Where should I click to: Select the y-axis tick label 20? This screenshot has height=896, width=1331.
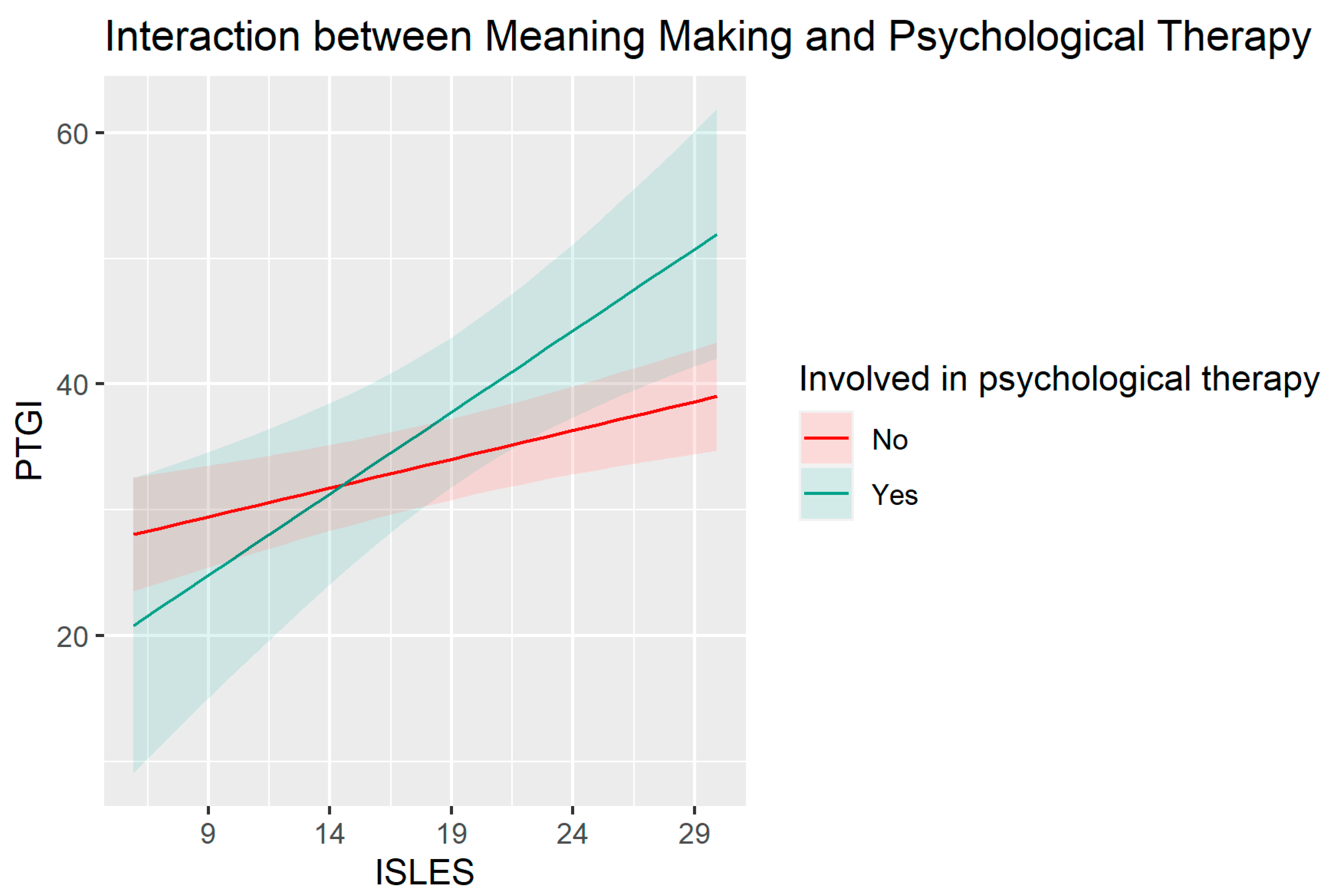coord(72,637)
